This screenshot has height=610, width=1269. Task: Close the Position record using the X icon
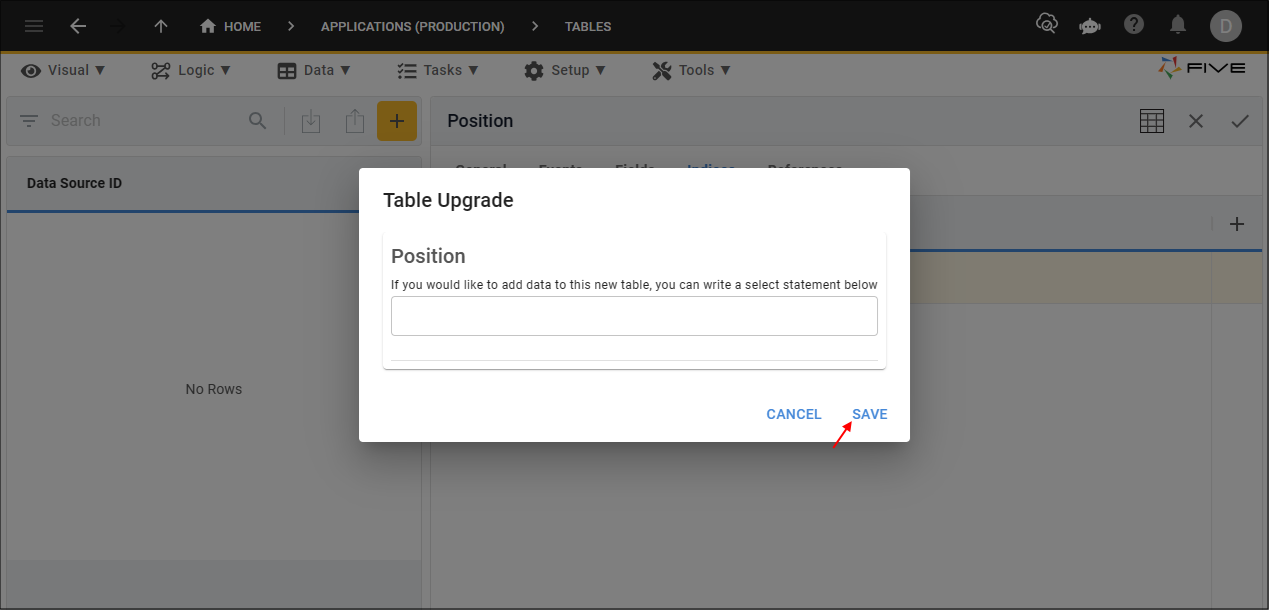pyautogui.click(x=1196, y=120)
